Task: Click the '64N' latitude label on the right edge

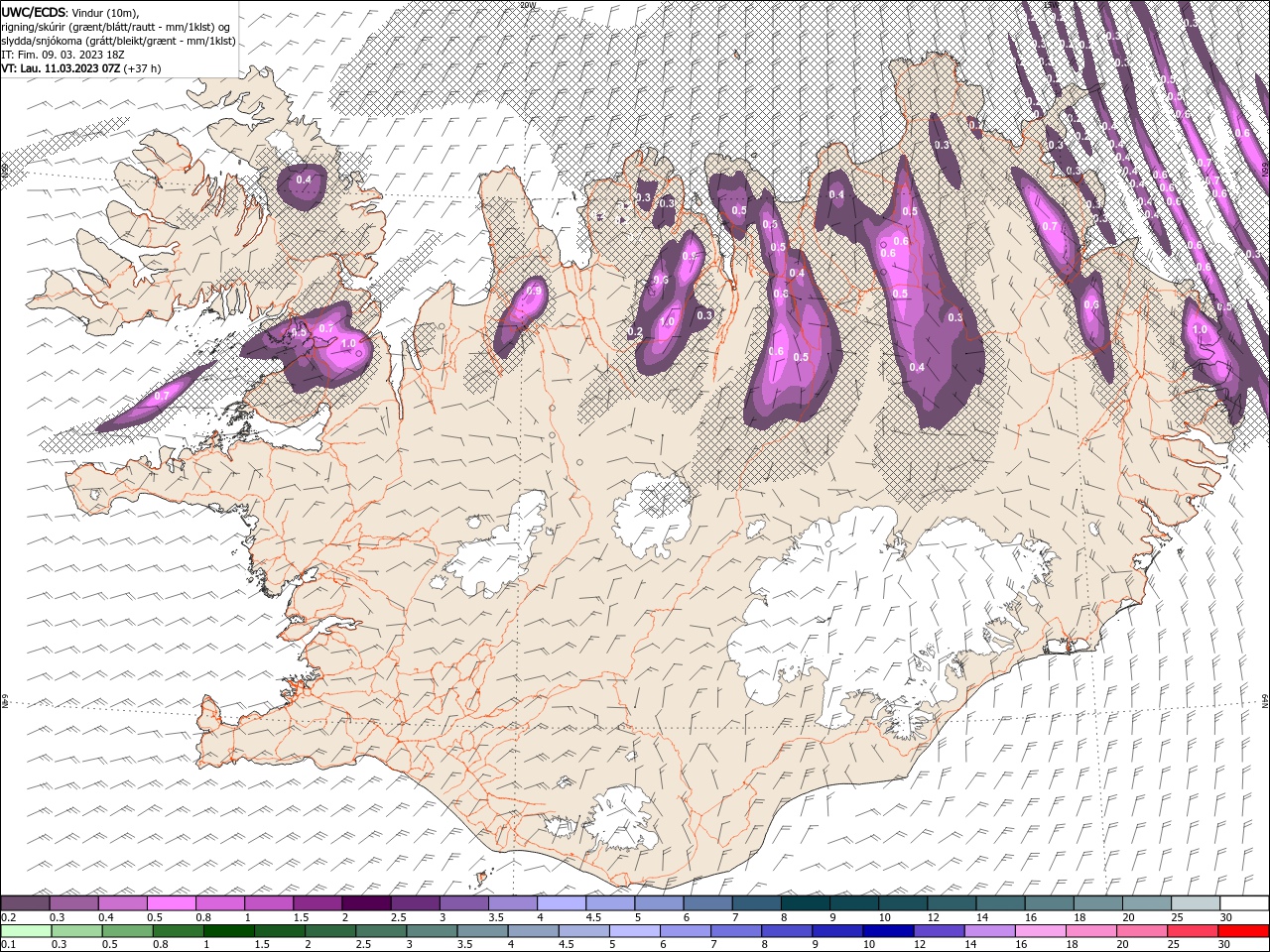Action: coord(1265,700)
